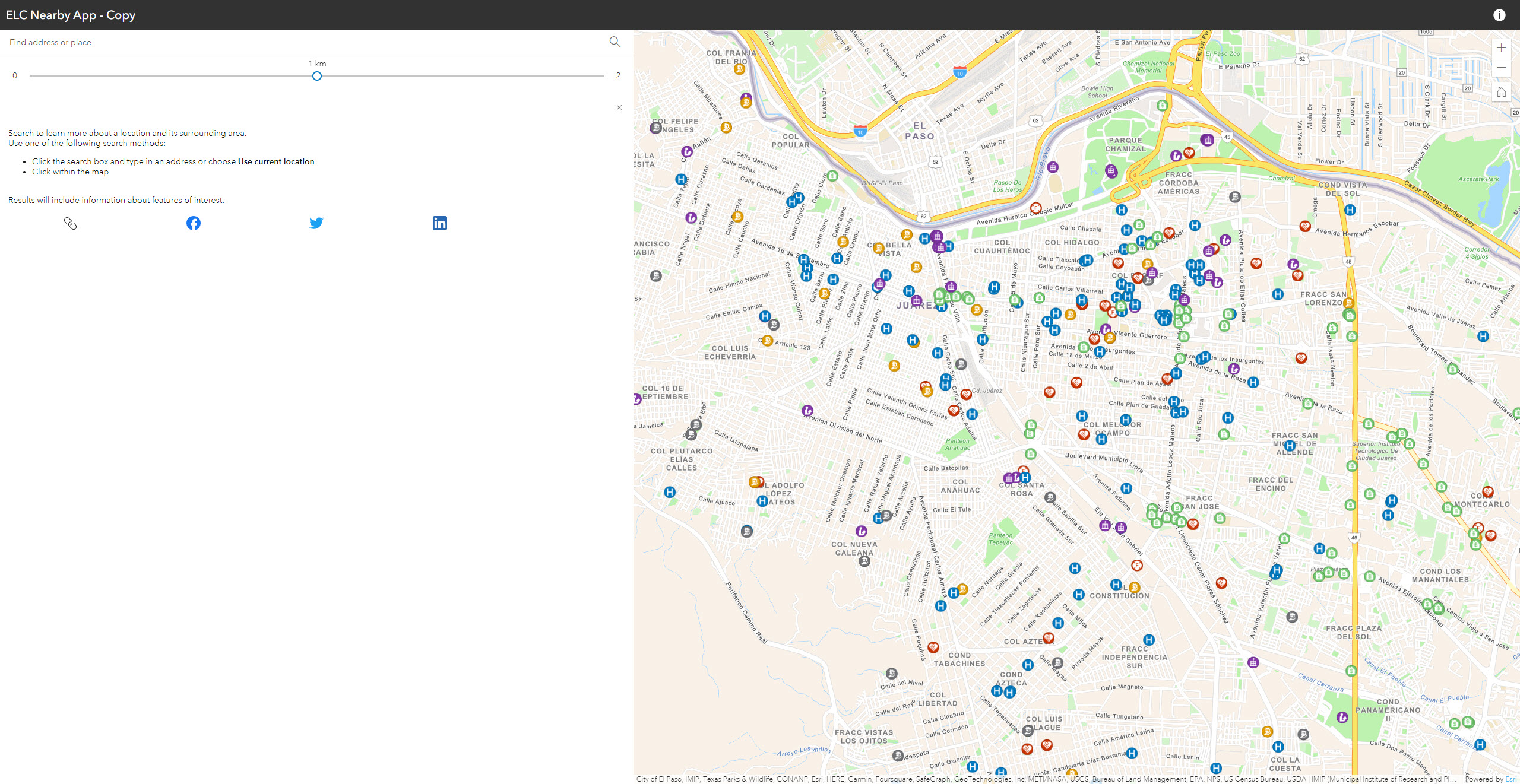Viewport: 1520px width, 784px height.
Task: Click the COL CUAUHTÉMOC map label
Action: (1002, 247)
